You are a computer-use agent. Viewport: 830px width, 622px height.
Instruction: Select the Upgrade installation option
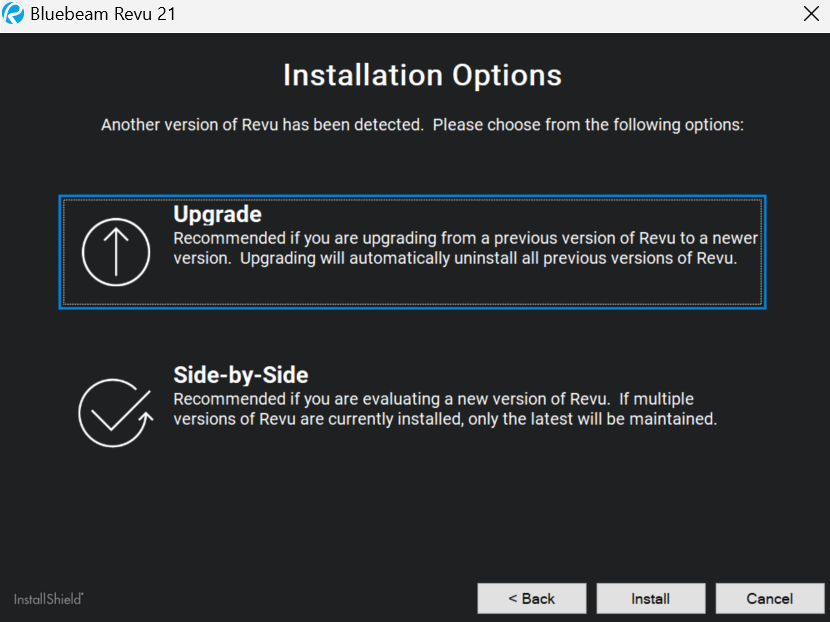point(412,252)
